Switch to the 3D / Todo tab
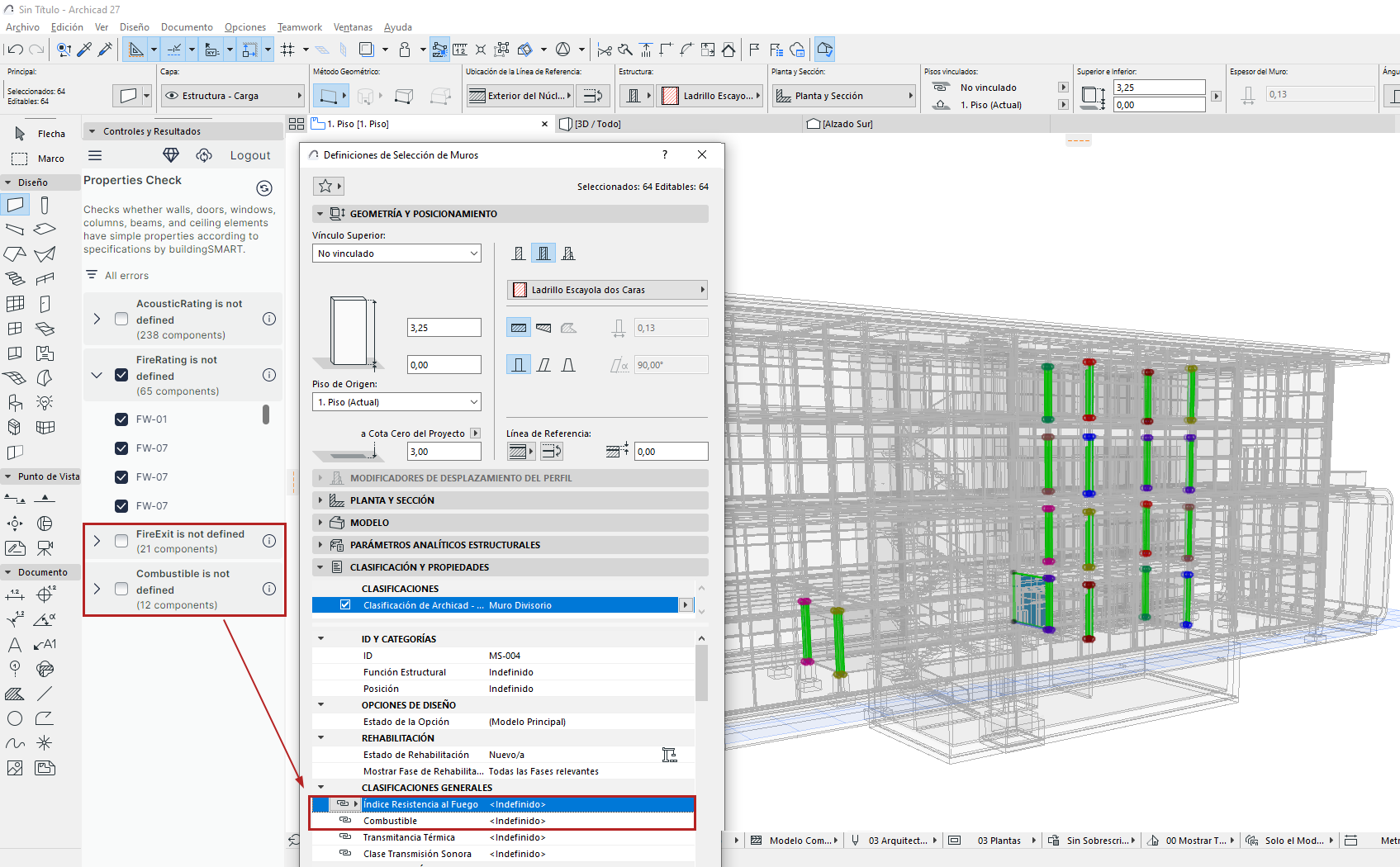Screen dimensions: 1400x867 point(598,124)
